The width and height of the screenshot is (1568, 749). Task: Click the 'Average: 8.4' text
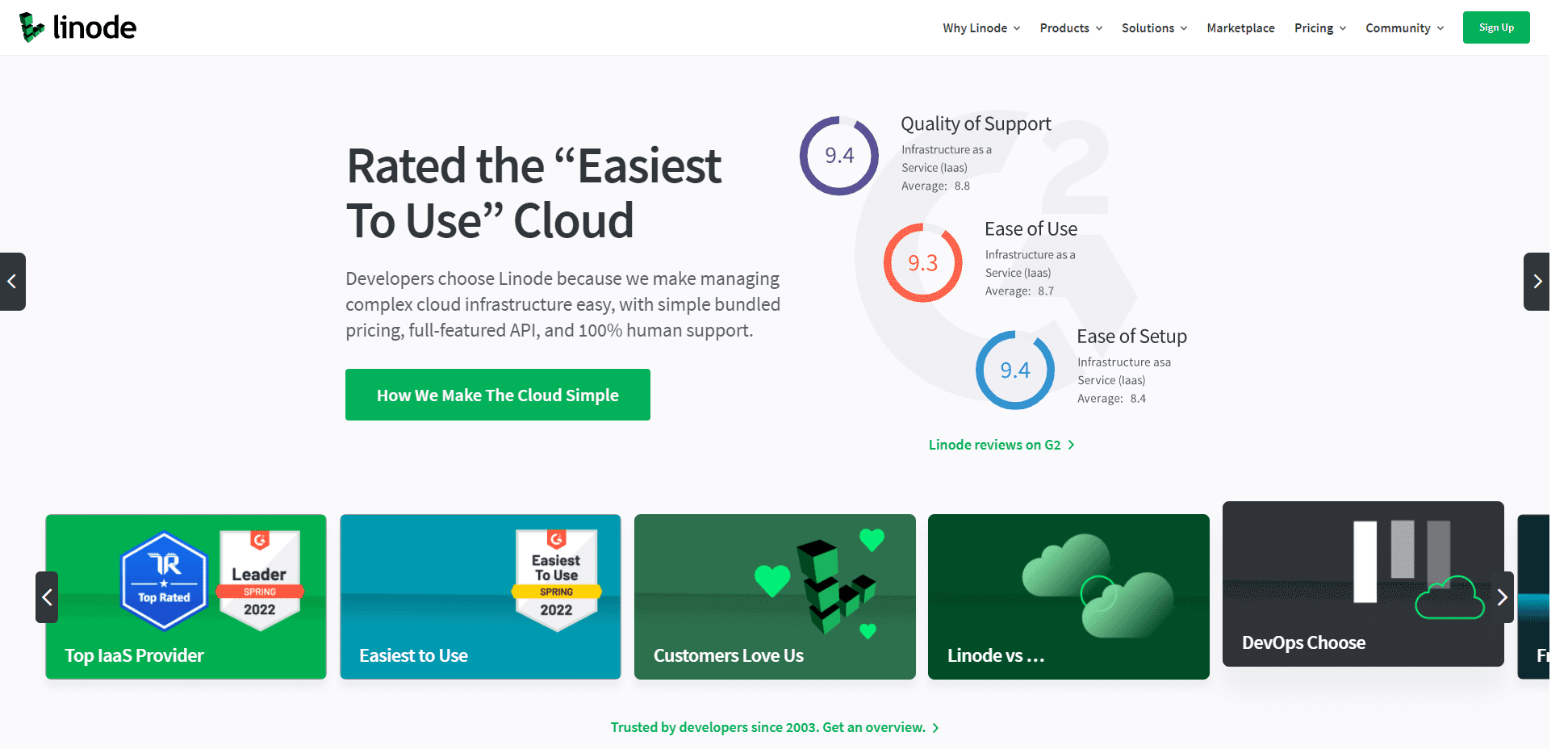click(x=1111, y=398)
